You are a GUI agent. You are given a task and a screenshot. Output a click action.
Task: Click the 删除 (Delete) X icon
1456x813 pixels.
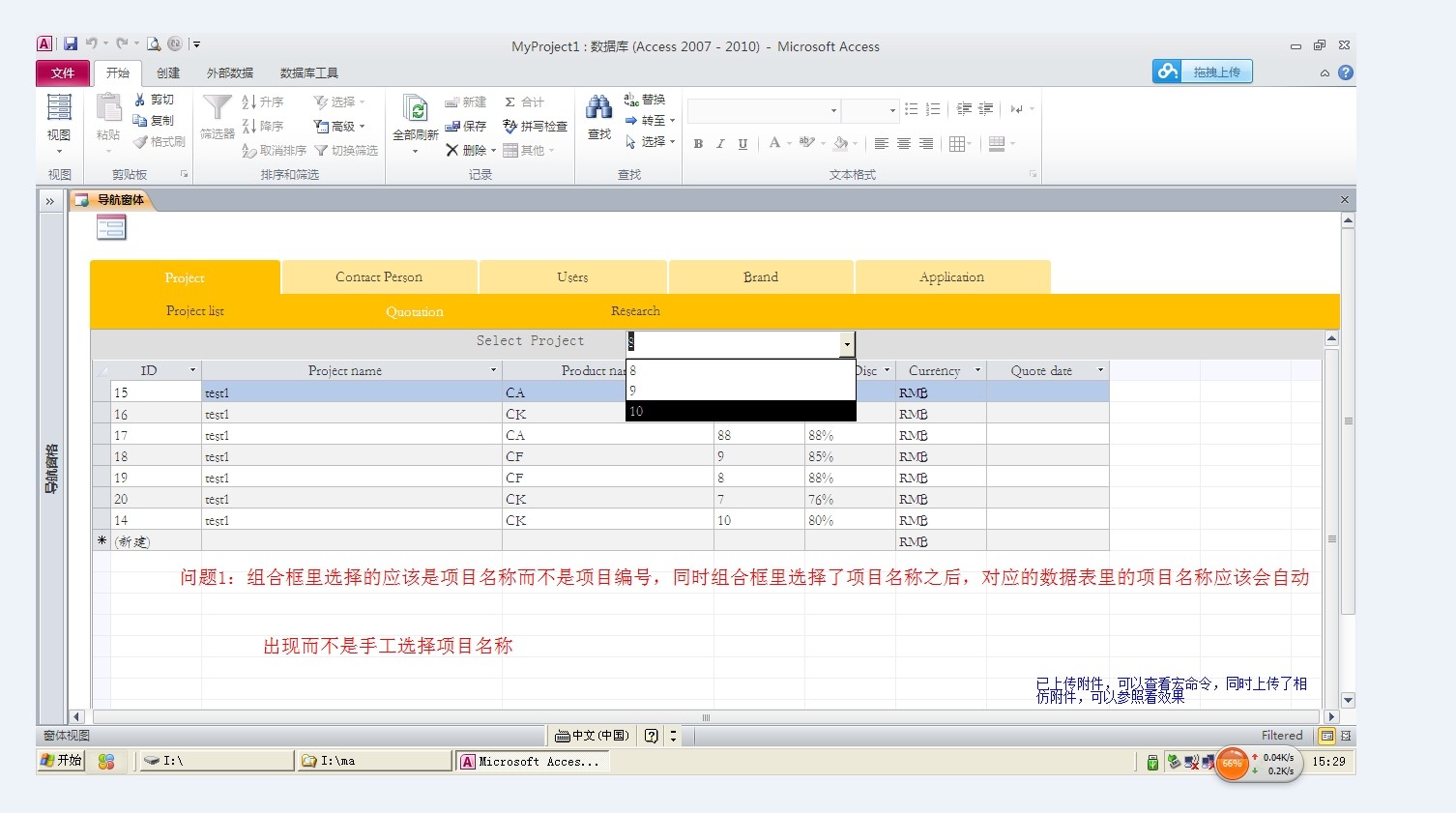[x=451, y=150]
